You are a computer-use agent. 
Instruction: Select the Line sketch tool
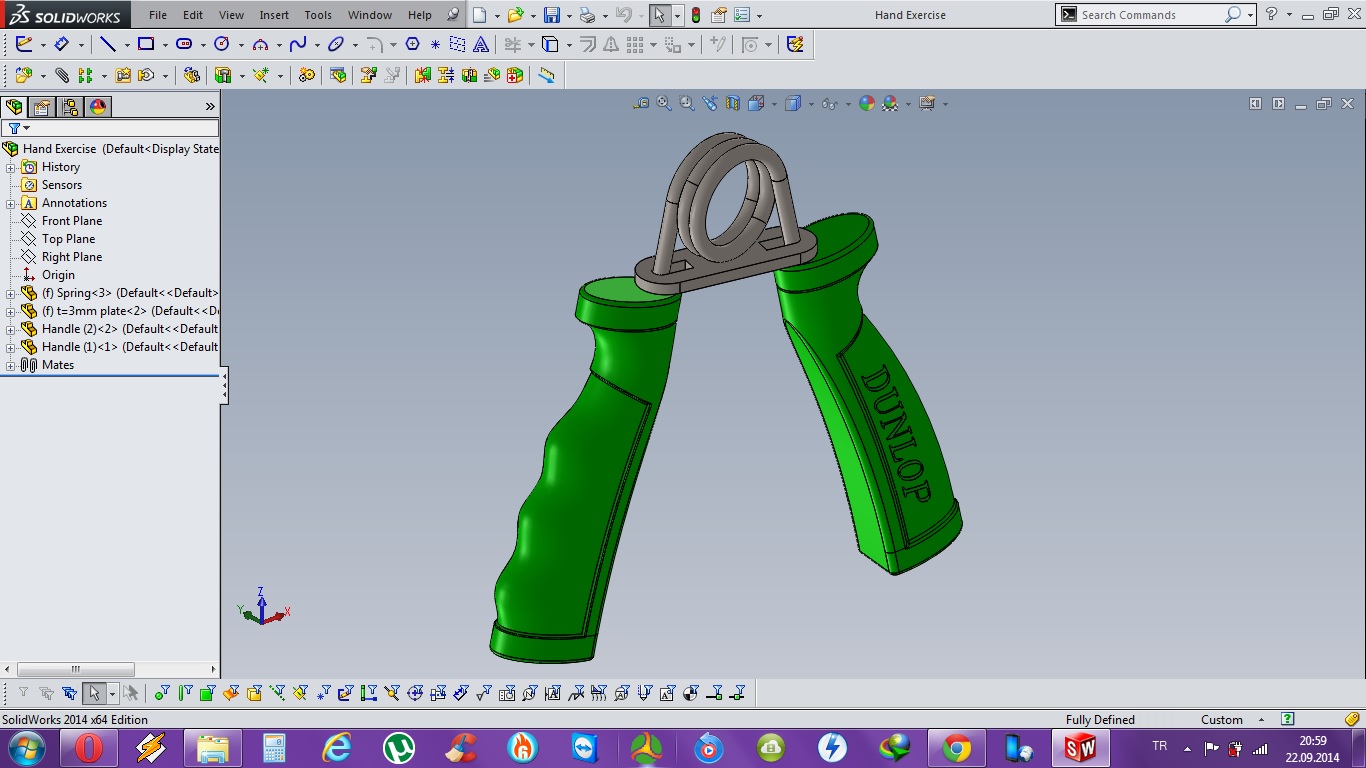coord(108,44)
